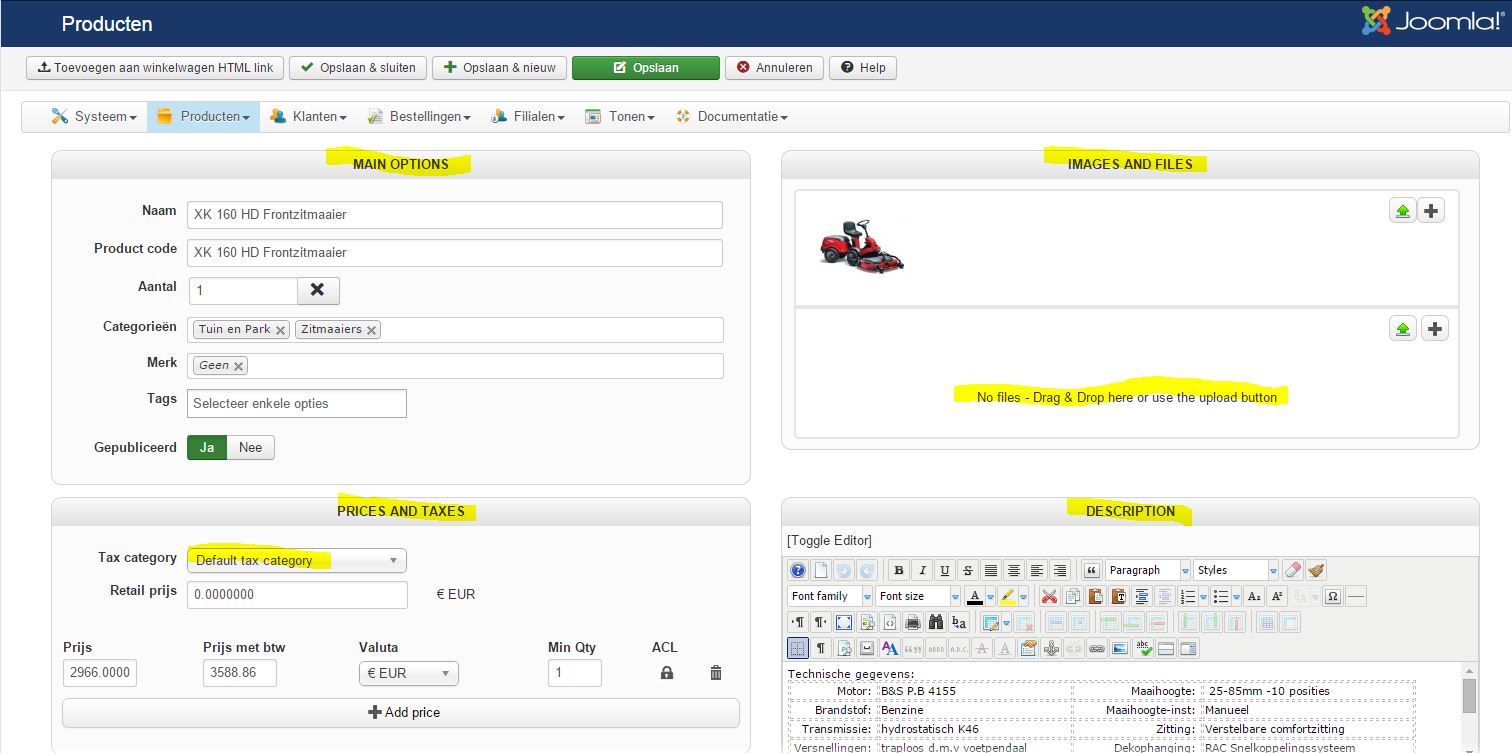Open the Tax category dropdown
The width and height of the screenshot is (1512, 753).
[x=297, y=560]
